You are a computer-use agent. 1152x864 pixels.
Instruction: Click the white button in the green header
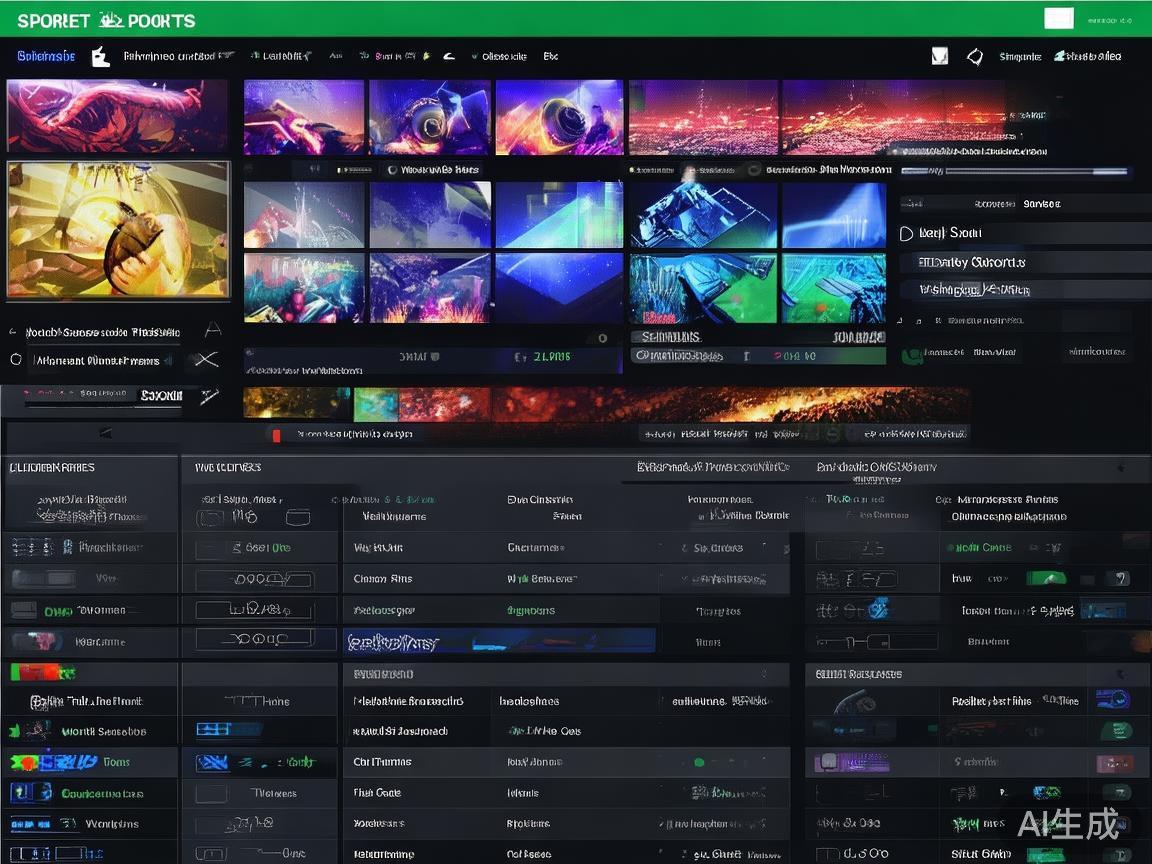pyautogui.click(x=1058, y=18)
